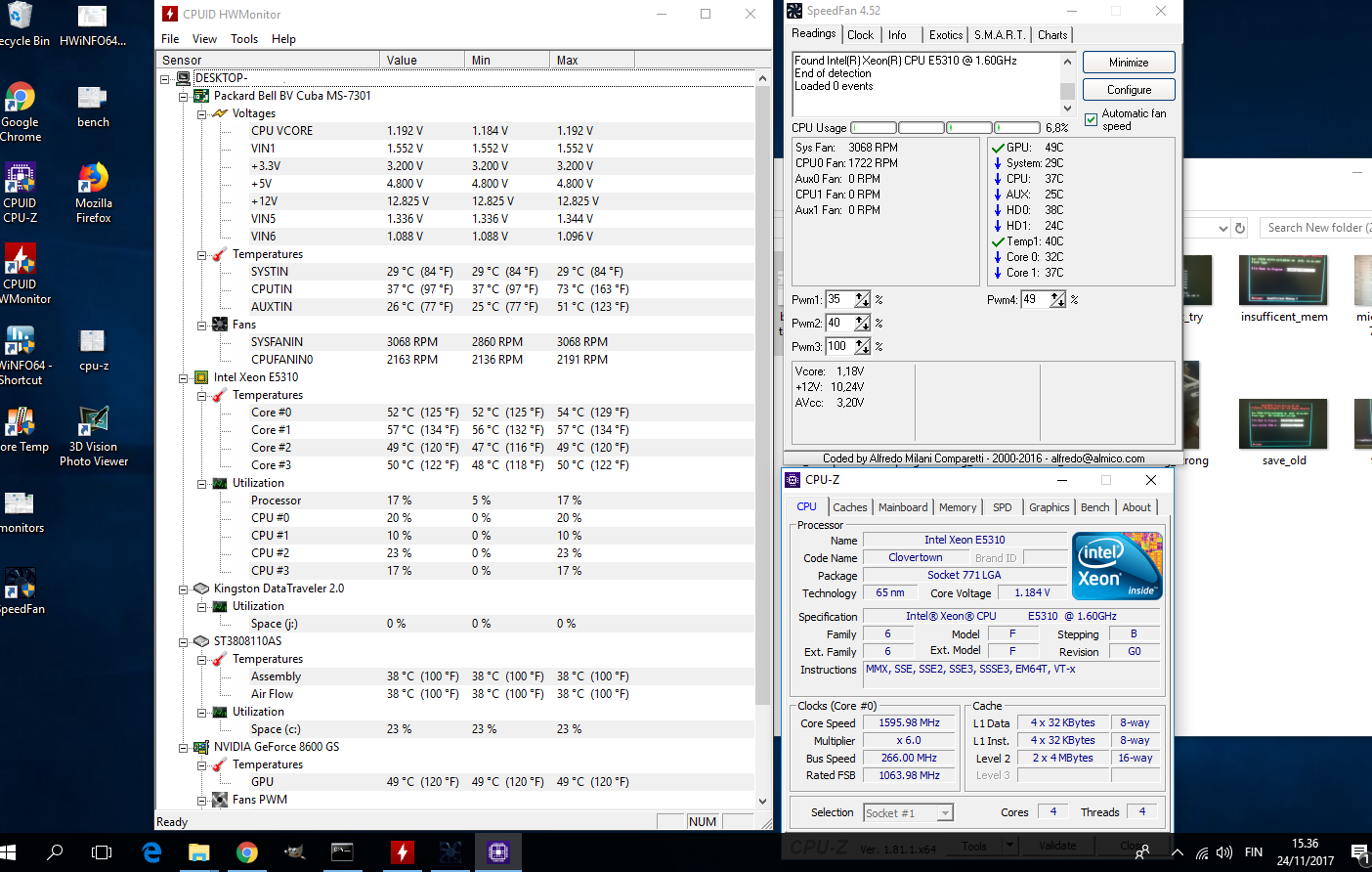Image resolution: width=1372 pixels, height=872 pixels.
Task: Open the Charts tab in SpeedFan
Action: point(1052,35)
